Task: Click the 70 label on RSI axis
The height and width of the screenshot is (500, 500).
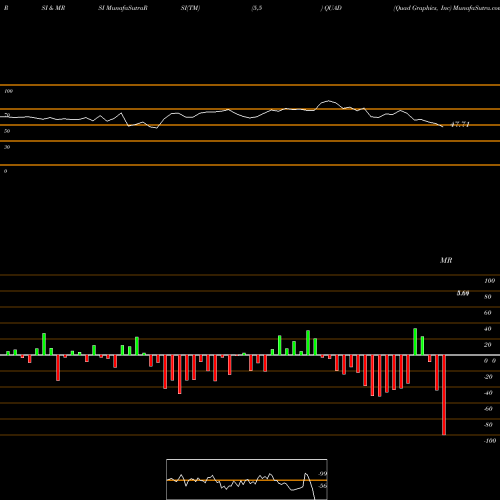Action: pos(7,115)
